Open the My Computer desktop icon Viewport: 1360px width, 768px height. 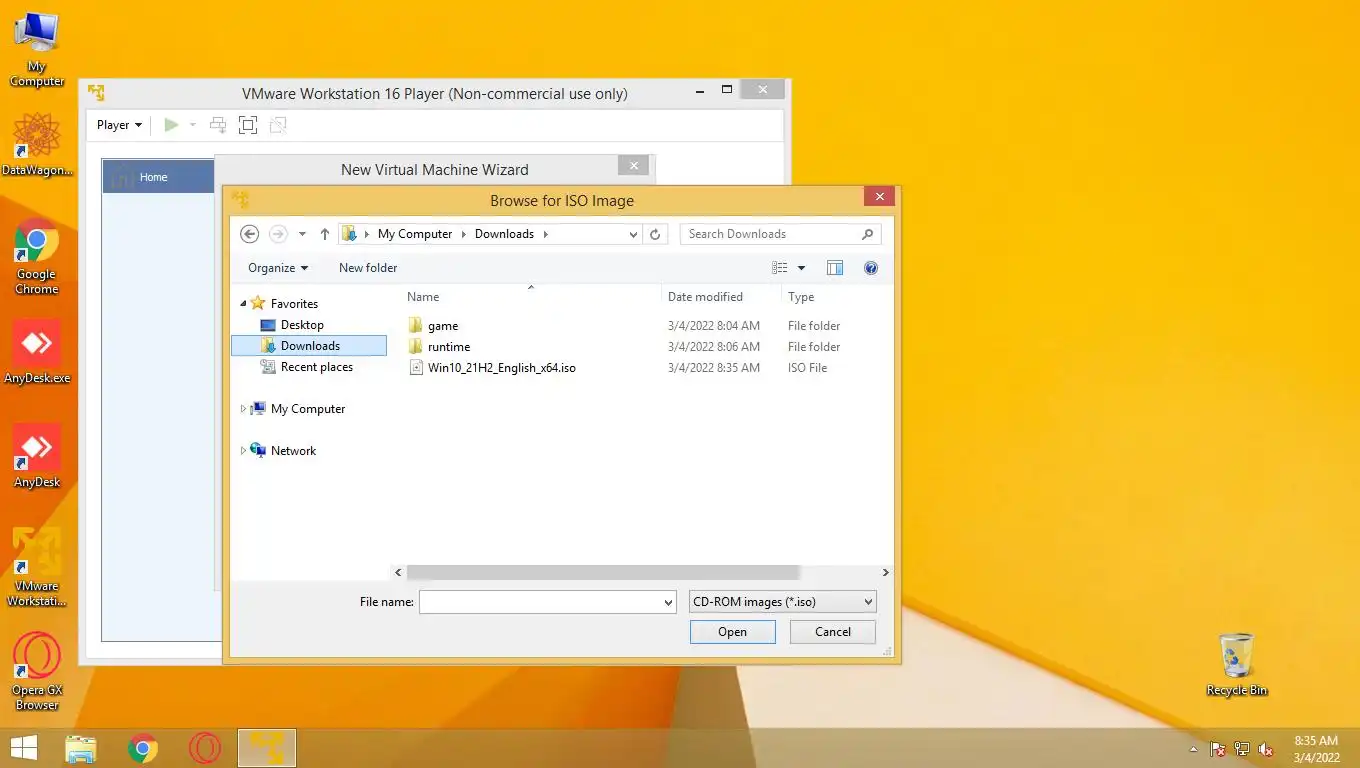[x=37, y=50]
